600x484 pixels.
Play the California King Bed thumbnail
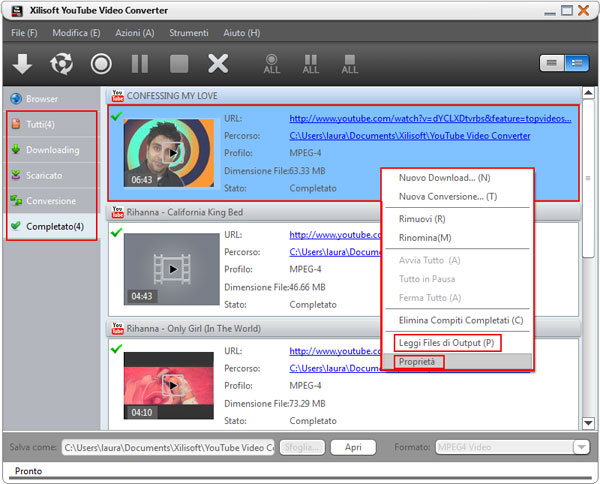pyautogui.click(x=173, y=269)
